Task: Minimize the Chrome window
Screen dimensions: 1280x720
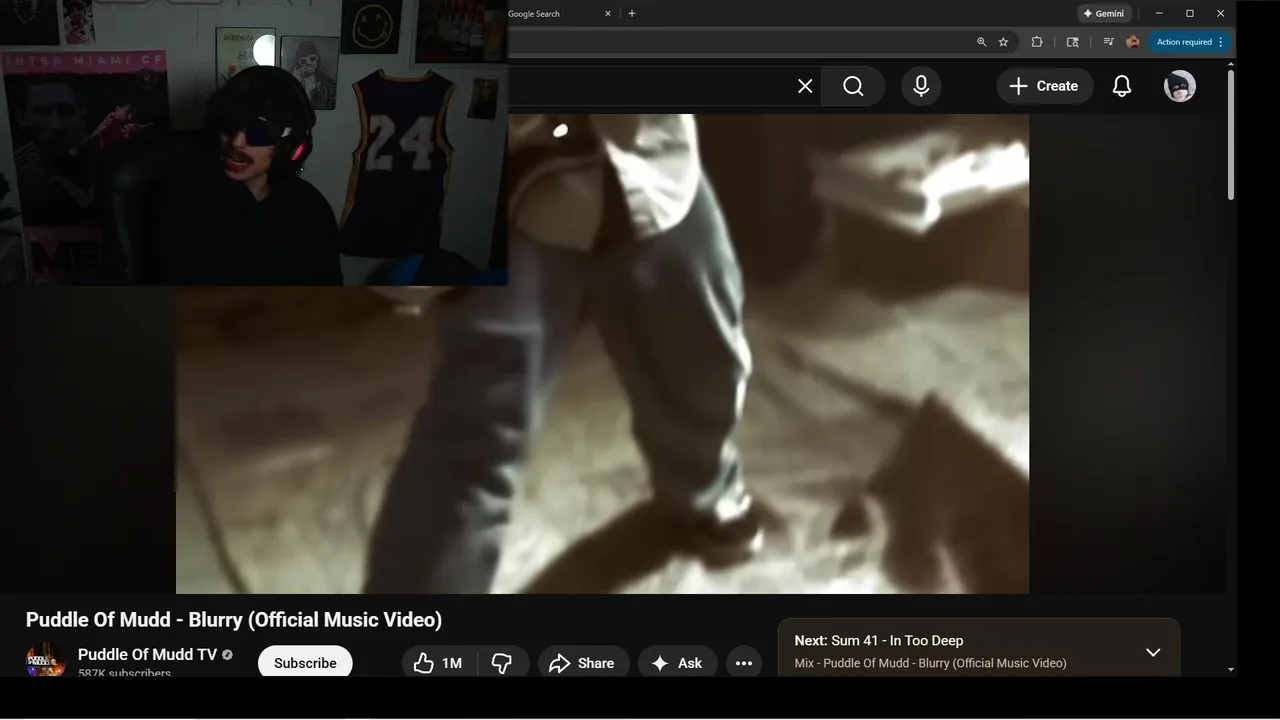Action: point(1159,14)
